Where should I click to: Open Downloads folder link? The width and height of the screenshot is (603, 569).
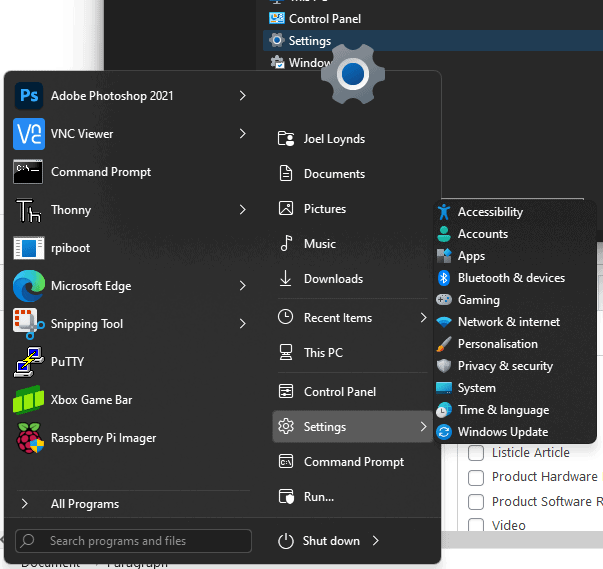pos(352,279)
